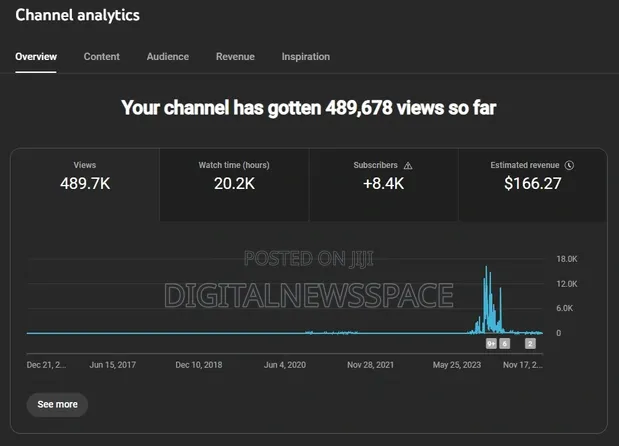The height and width of the screenshot is (446, 619).
Task: Switch to the Overview tab
Action: pos(36,57)
